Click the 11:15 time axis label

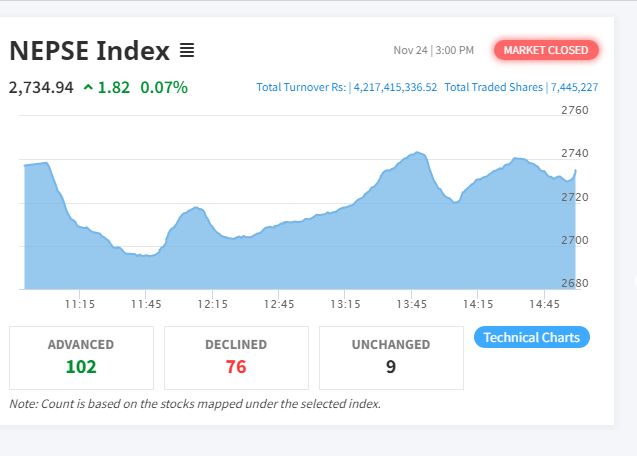[80, 304]
